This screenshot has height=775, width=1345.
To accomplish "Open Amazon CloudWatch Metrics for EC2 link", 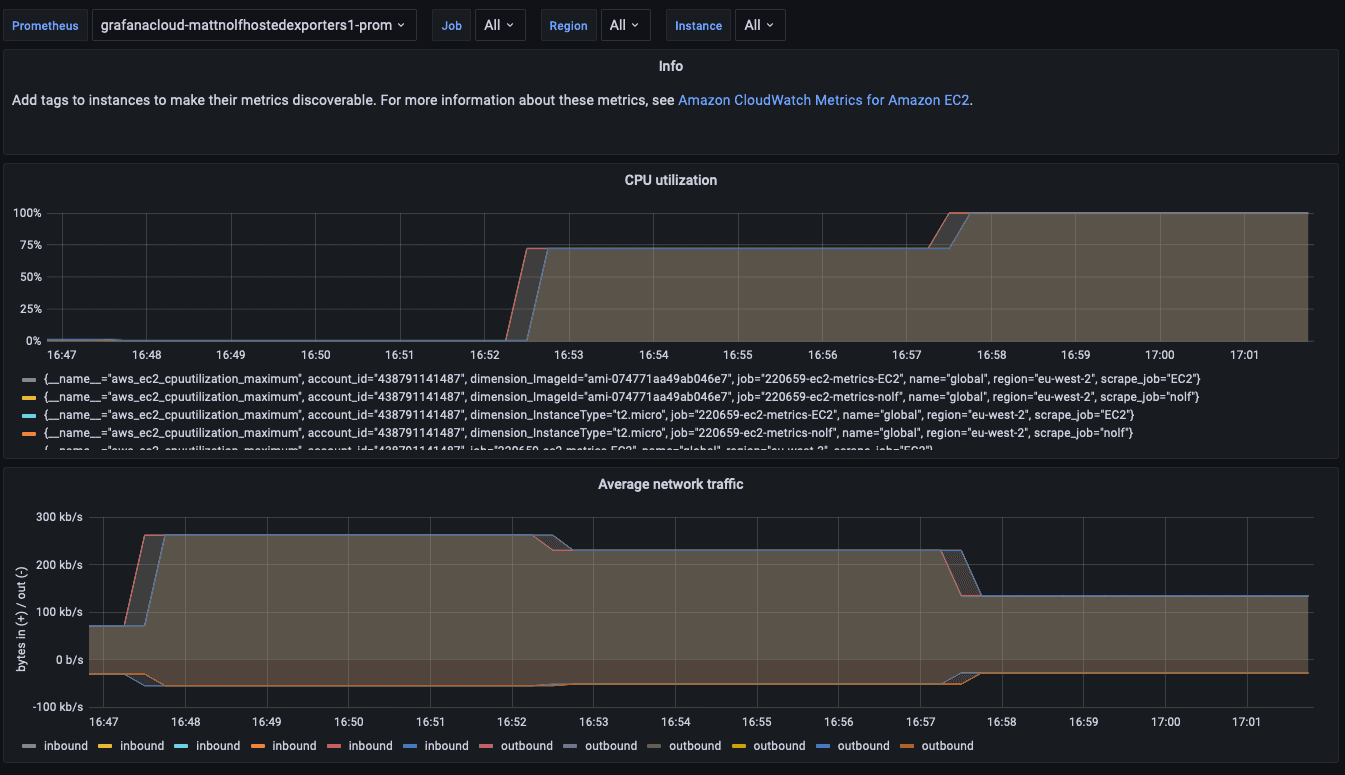I will point(824,100).
